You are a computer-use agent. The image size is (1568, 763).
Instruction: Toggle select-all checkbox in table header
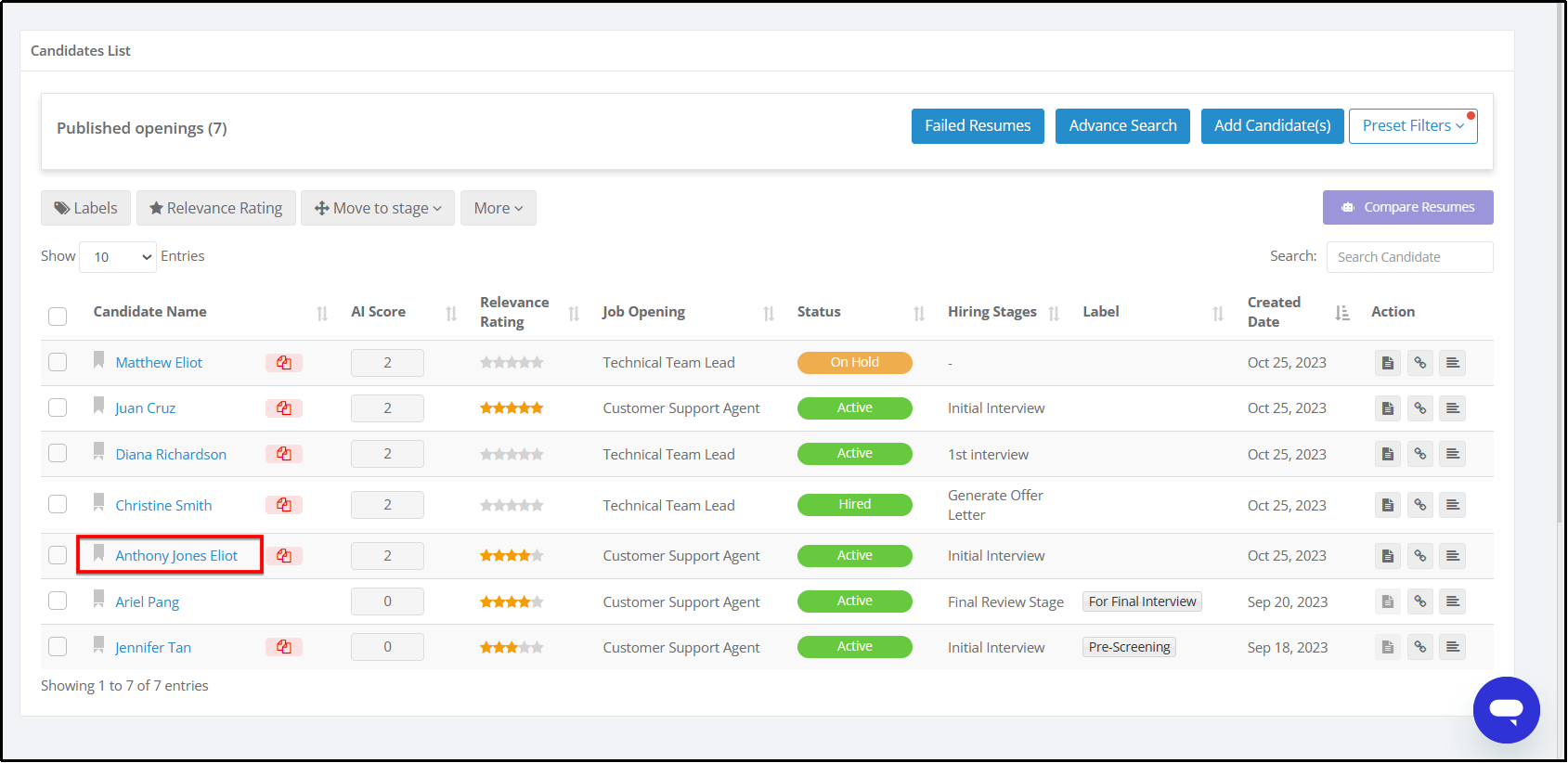[58, 317]
